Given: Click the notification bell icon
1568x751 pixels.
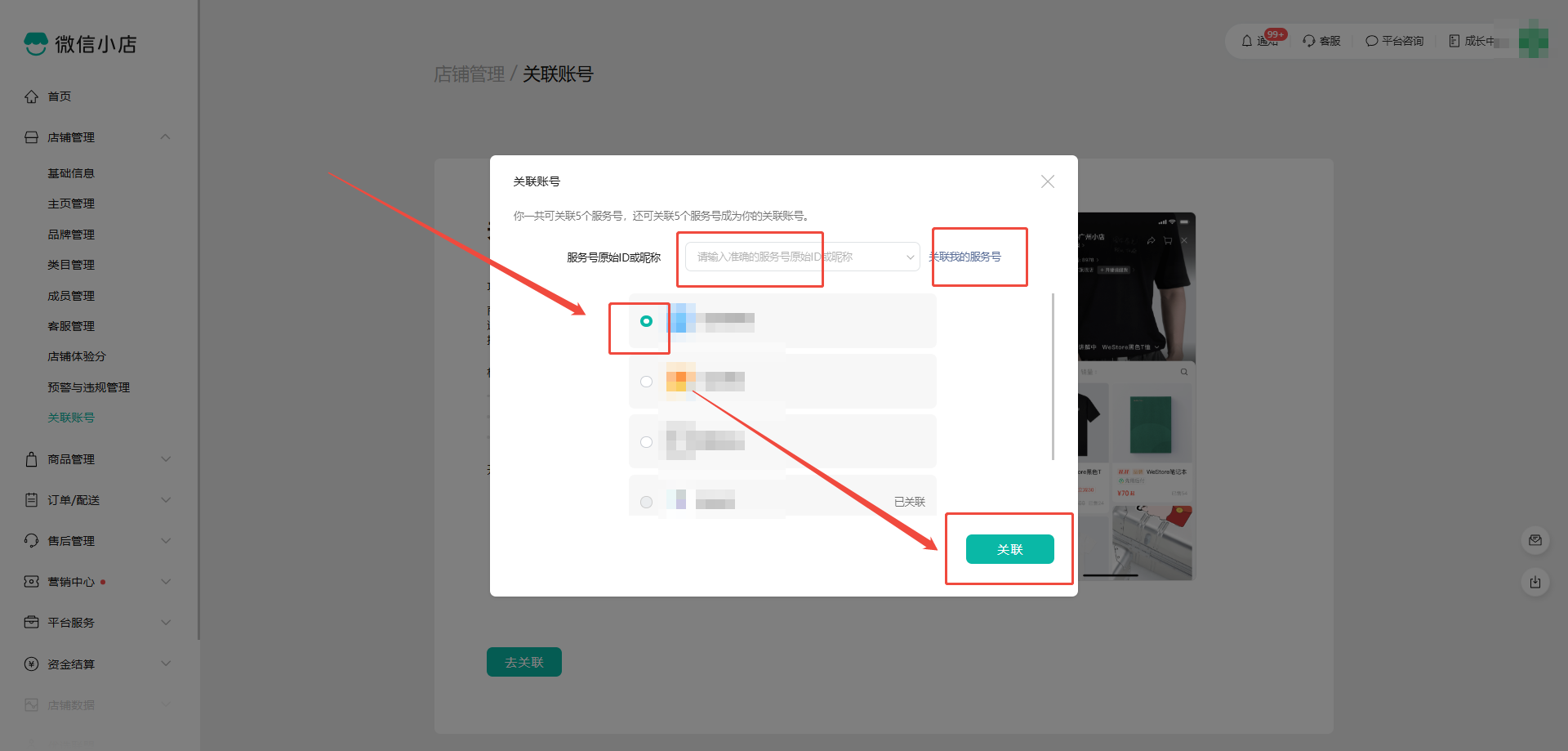Looking at the screenshot, I should pyautogui.click(x=1247, y=41).
